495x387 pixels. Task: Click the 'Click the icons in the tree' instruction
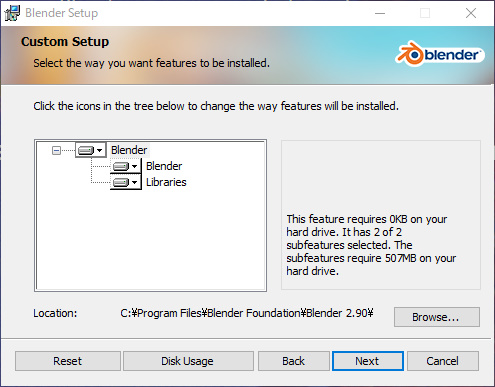click(216, 106)
